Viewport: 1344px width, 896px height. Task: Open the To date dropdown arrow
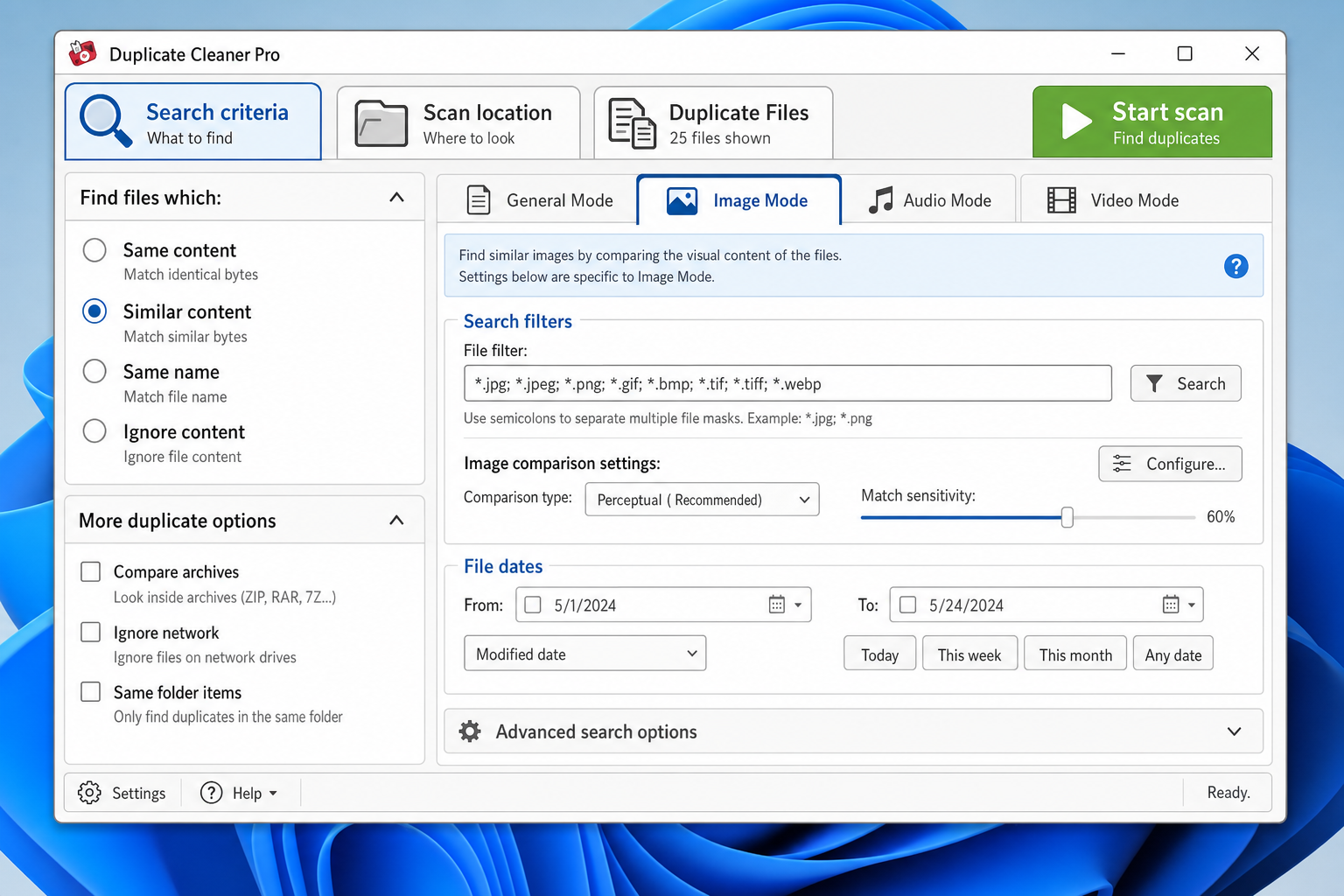(x=1191, y=605)
